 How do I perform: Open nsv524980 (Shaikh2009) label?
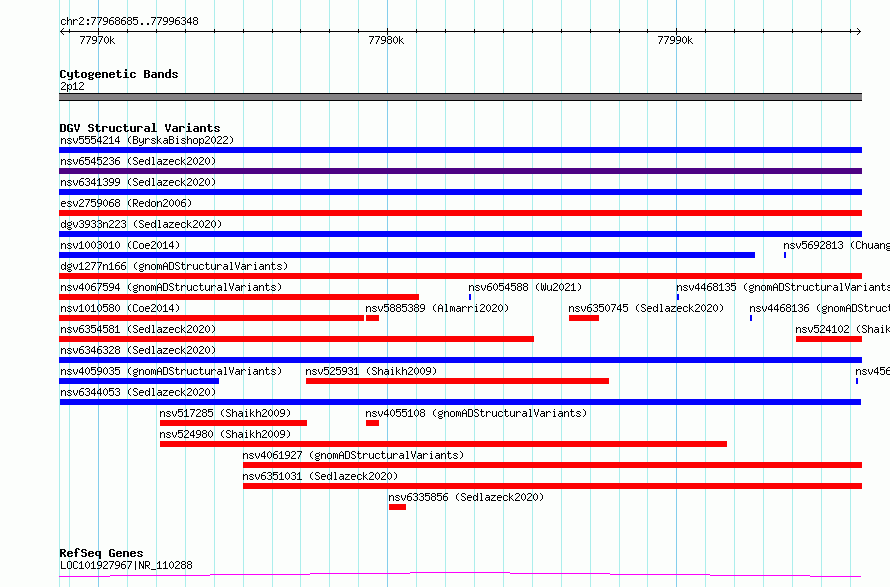[x=225, y=434]
